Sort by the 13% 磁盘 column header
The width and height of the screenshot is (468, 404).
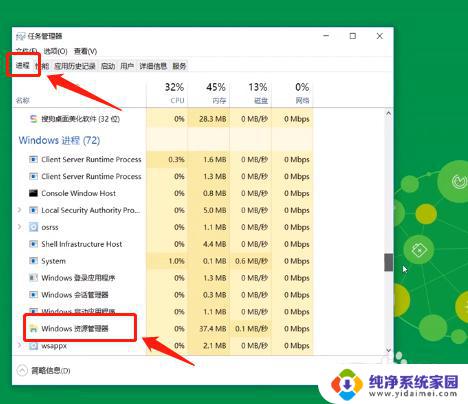(x=250, y=94)
